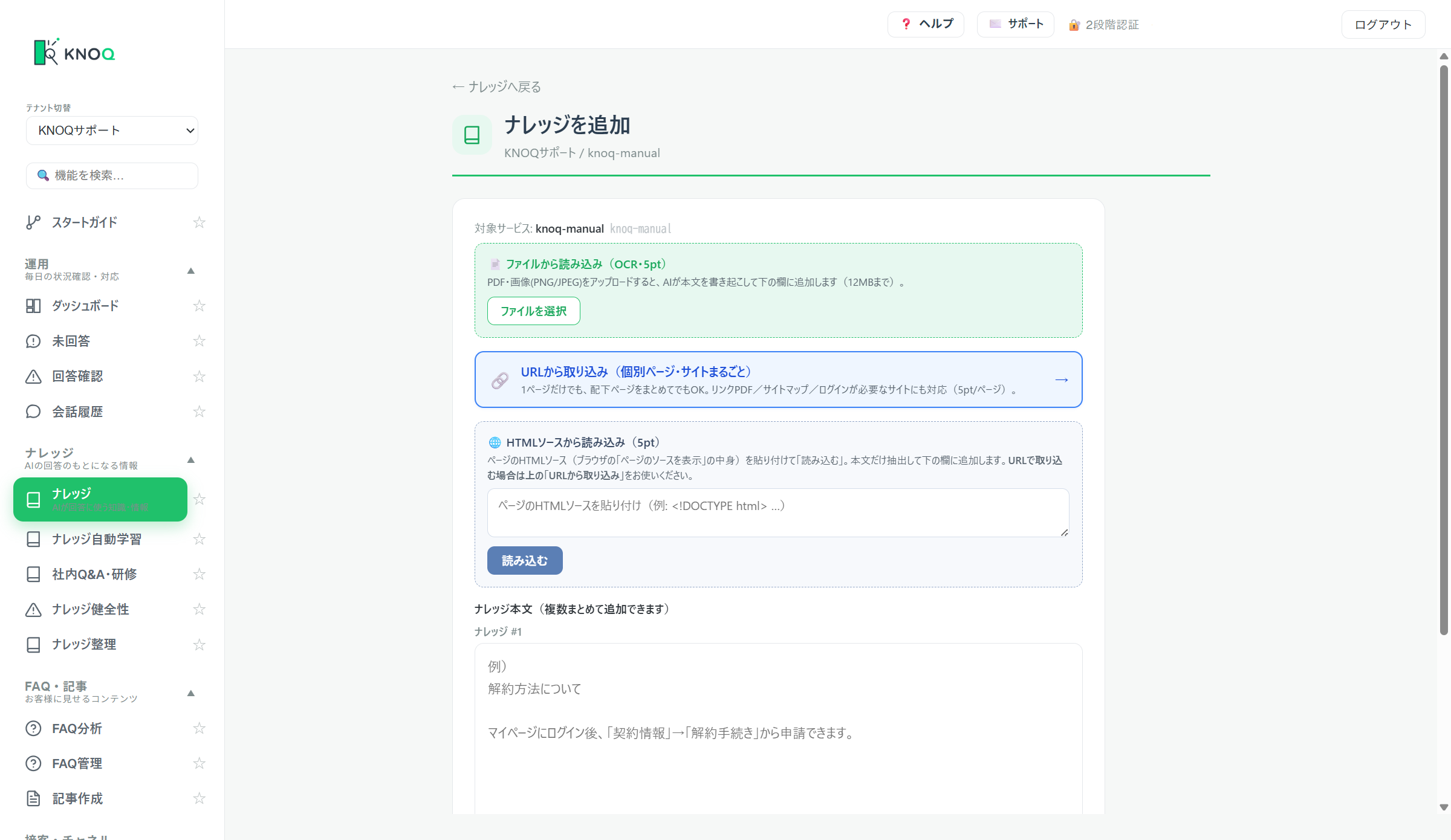Click the KNOQ logo
This screenshot has height=840, width=1451.
click(x=74, y=53)
